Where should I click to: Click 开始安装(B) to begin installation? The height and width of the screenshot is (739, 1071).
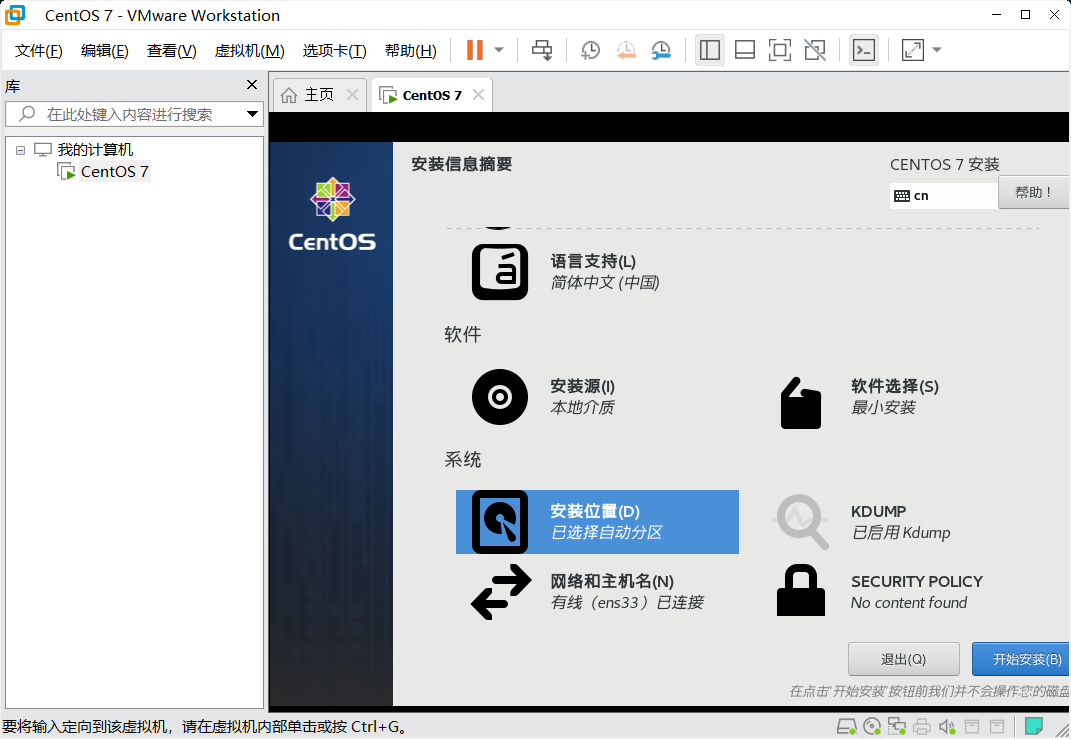pos(1021,659)
